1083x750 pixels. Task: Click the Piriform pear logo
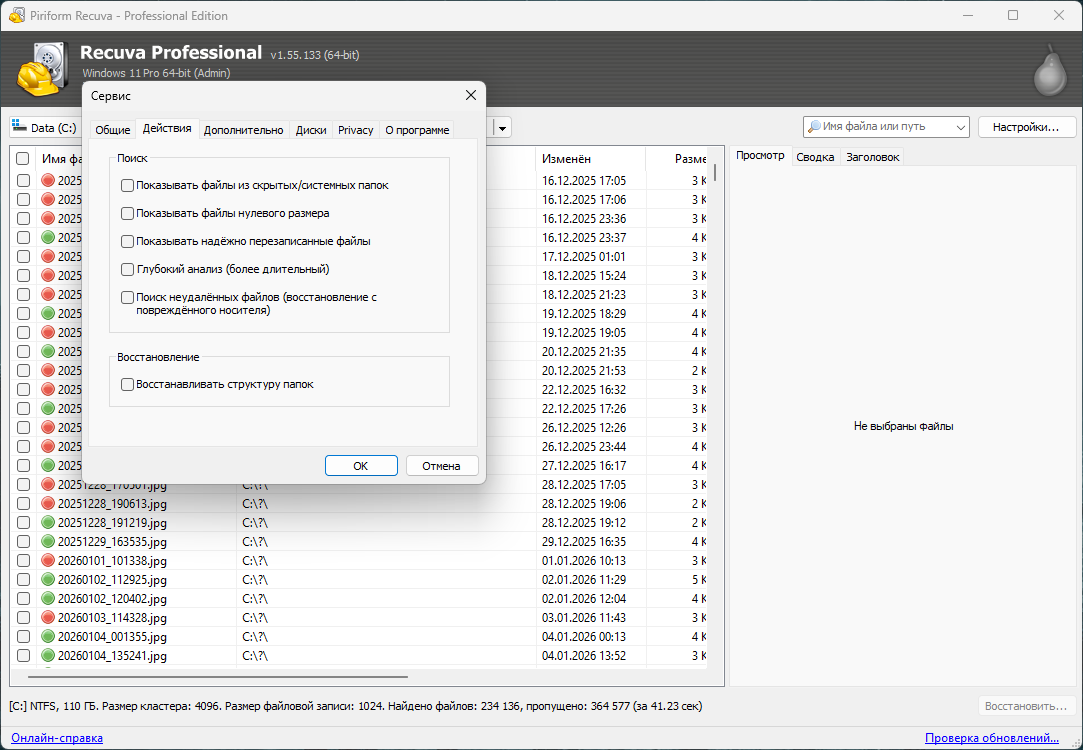pos(1050,70)
